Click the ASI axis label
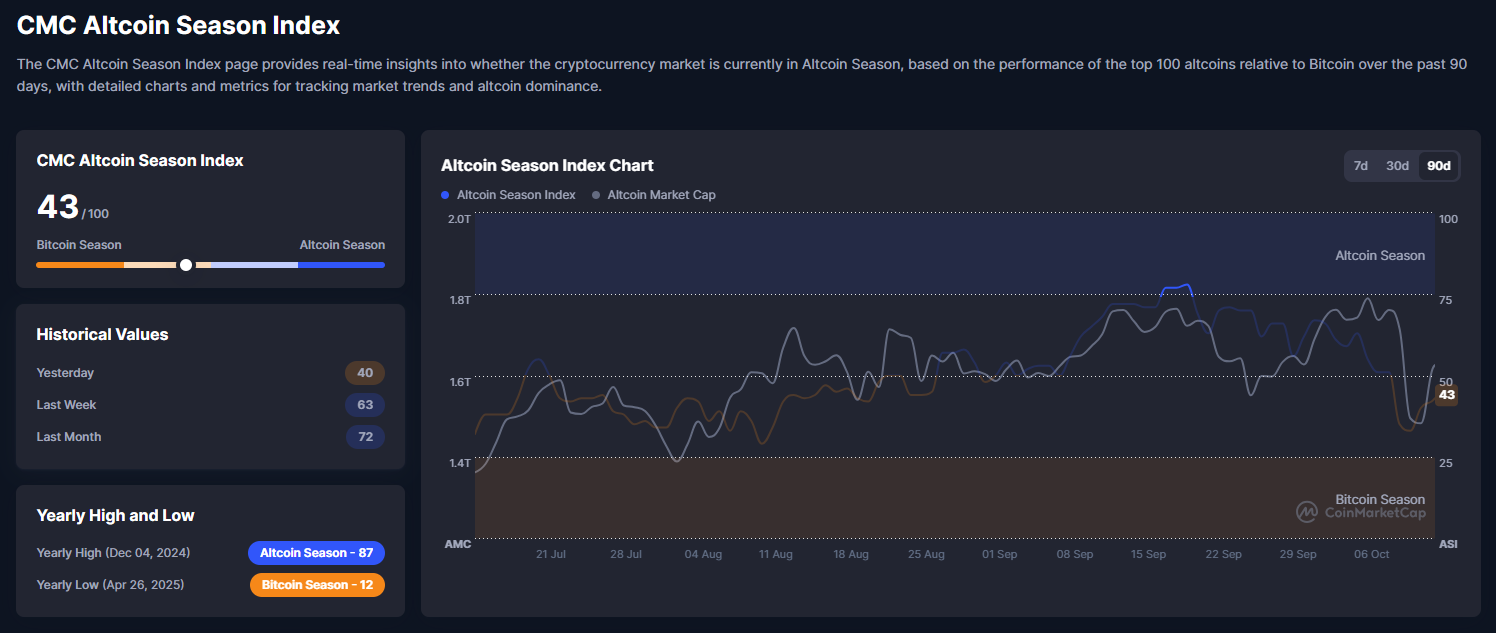This screenshot has height=633, width=1496. coord(1447,544)
